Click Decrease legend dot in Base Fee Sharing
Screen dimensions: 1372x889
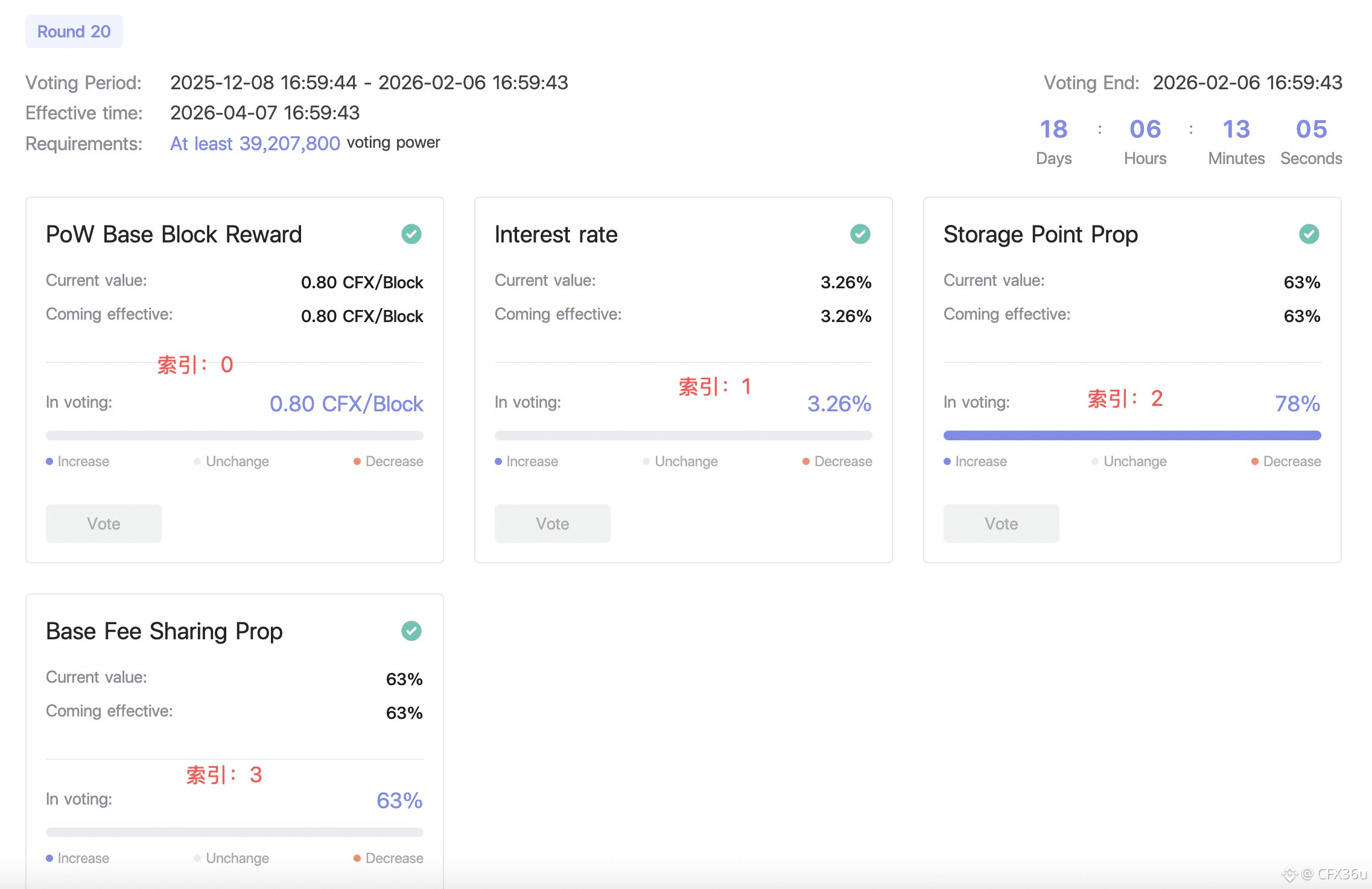[x=357, y=858]
